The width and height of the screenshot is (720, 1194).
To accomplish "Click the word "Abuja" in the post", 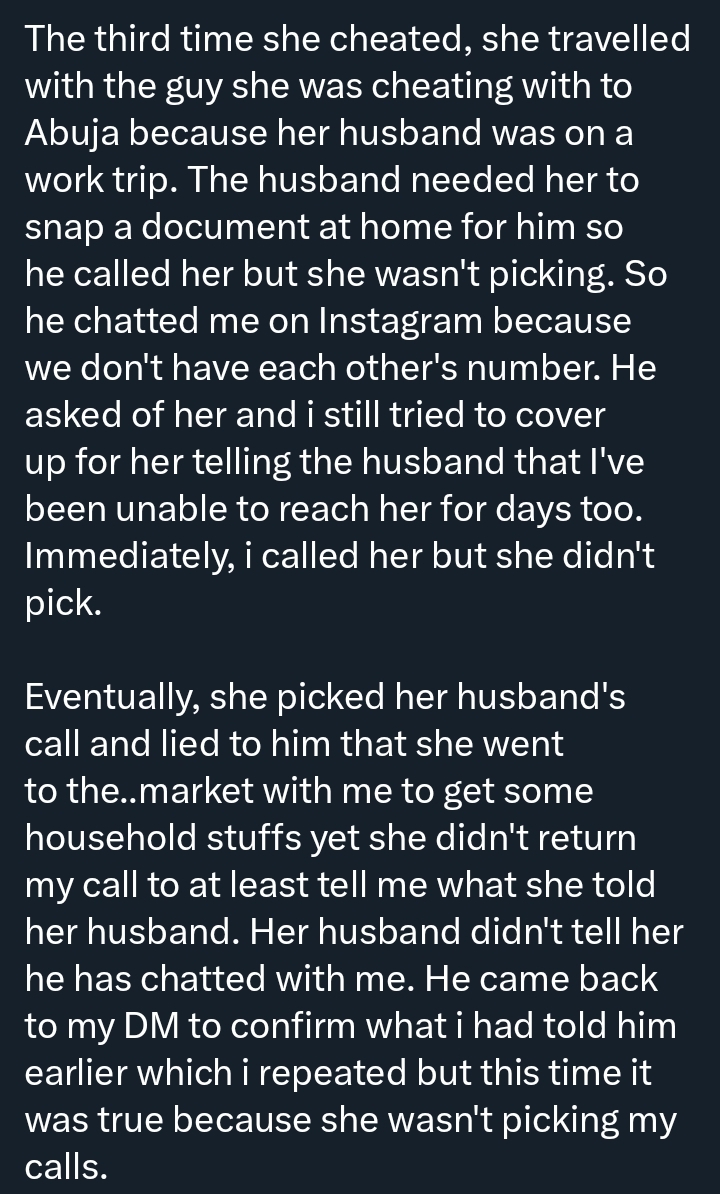I will (x=76, y=134).
